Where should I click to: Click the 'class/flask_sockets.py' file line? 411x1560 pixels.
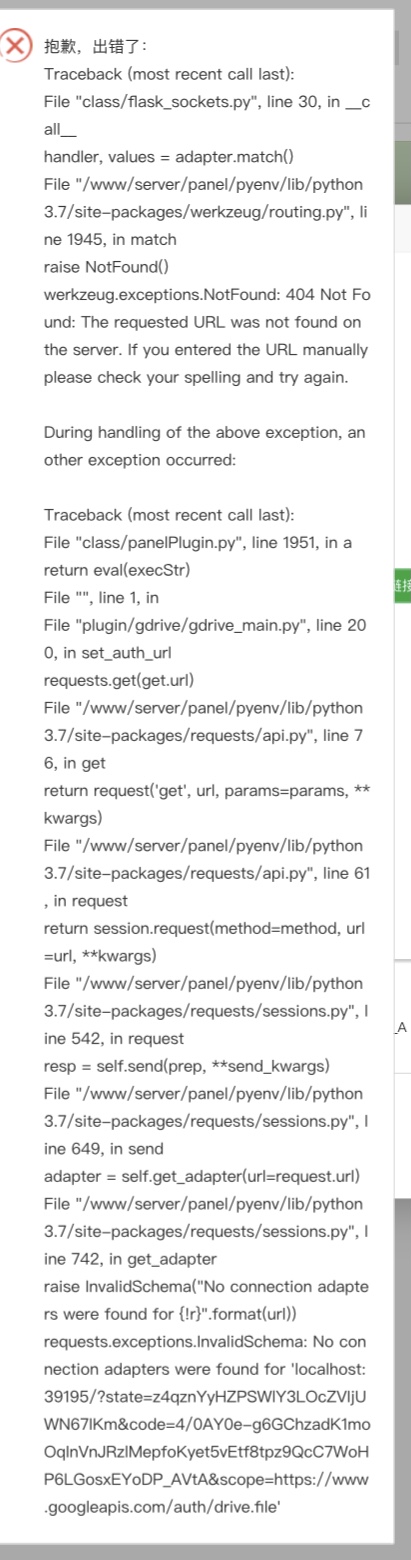tap(206, 115)
